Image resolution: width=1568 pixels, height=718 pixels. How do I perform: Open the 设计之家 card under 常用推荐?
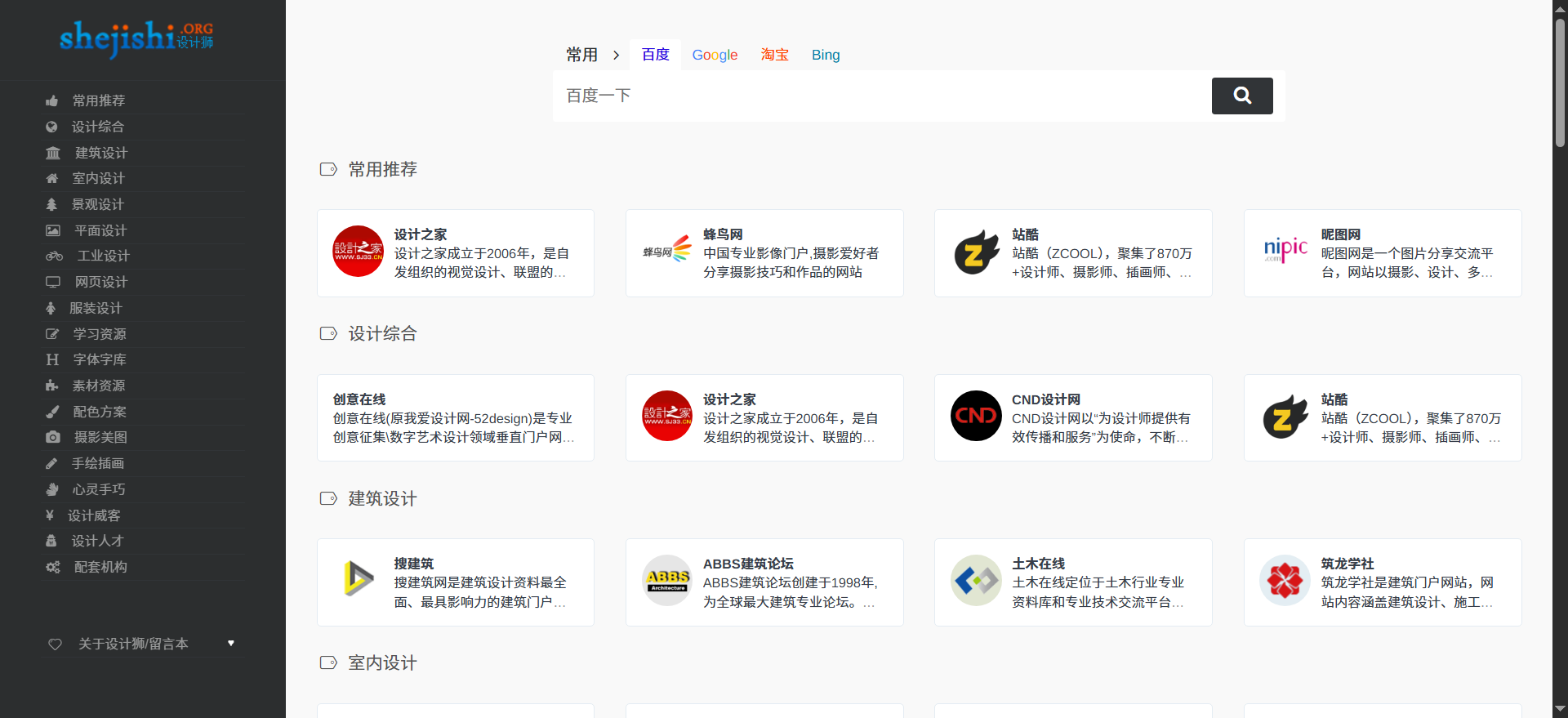pos(456,253)
